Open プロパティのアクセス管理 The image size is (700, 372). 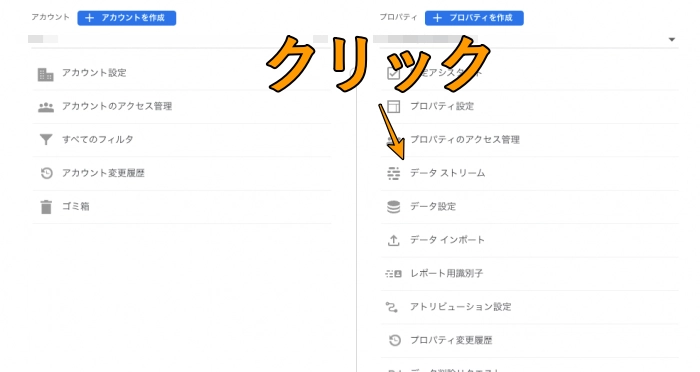point(465,140)
